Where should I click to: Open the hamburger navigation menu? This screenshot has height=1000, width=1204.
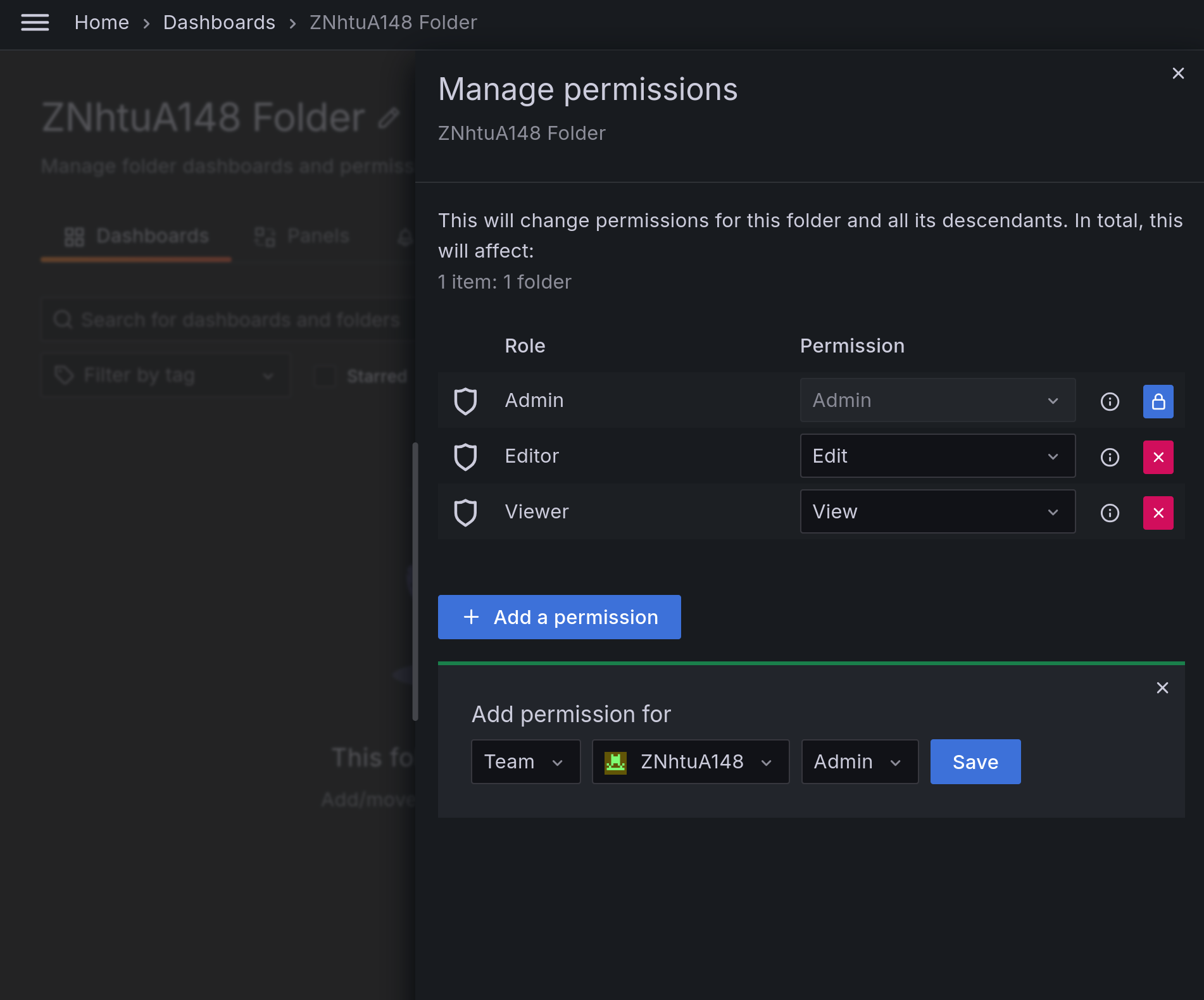pos(35,22)
